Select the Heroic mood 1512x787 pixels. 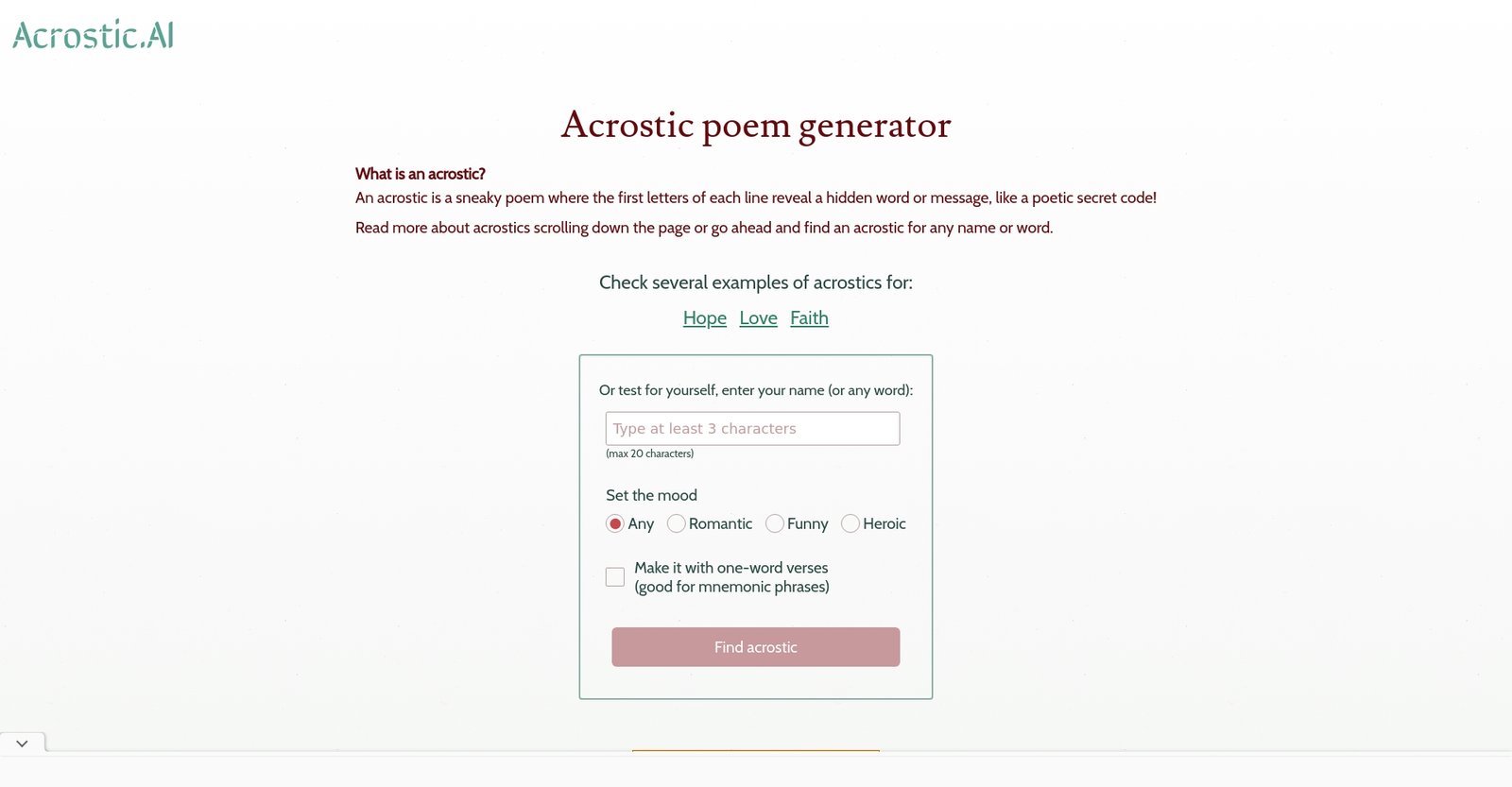850,523
